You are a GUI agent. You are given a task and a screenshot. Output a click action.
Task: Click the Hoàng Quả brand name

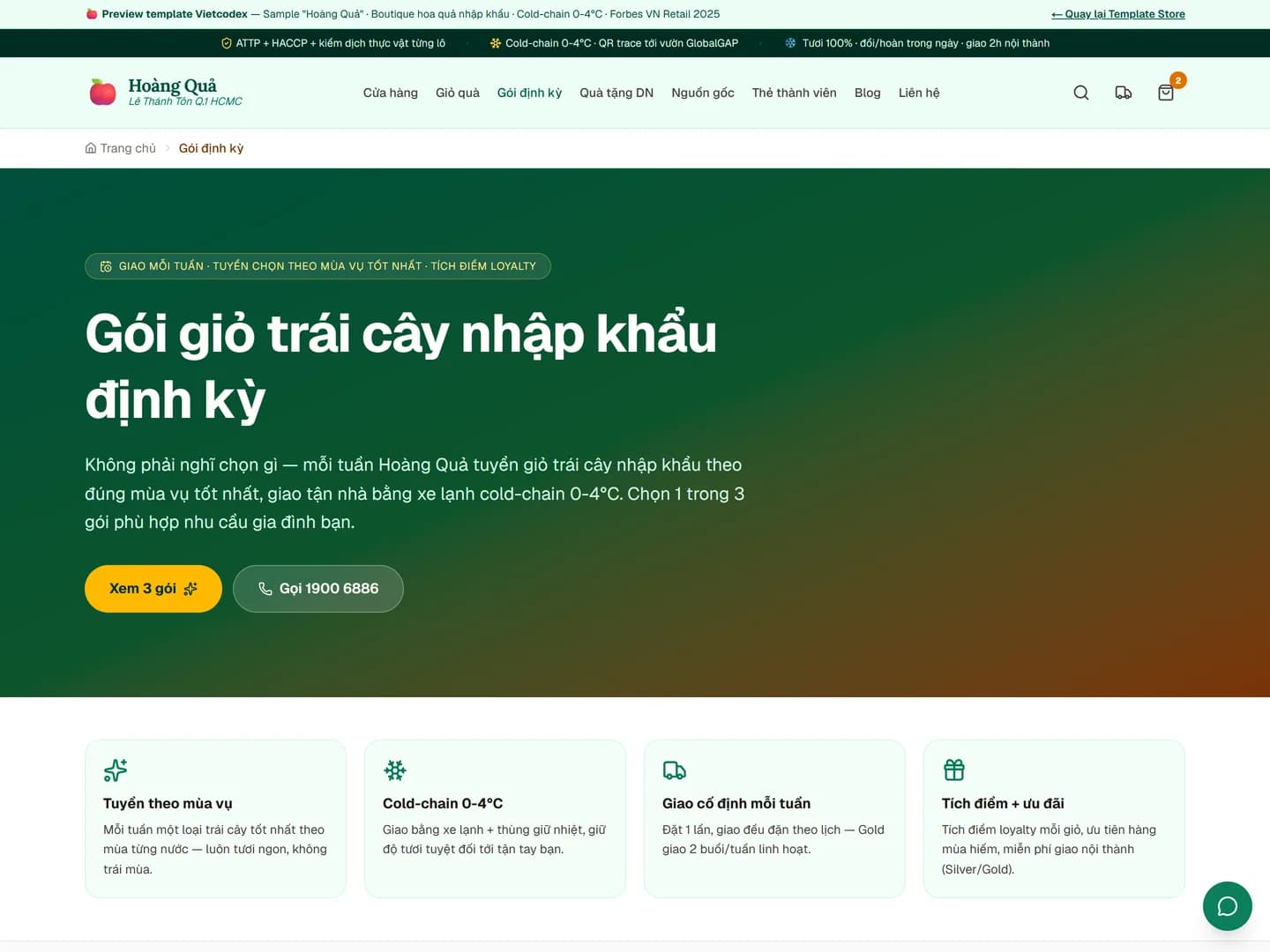[172, 86]
